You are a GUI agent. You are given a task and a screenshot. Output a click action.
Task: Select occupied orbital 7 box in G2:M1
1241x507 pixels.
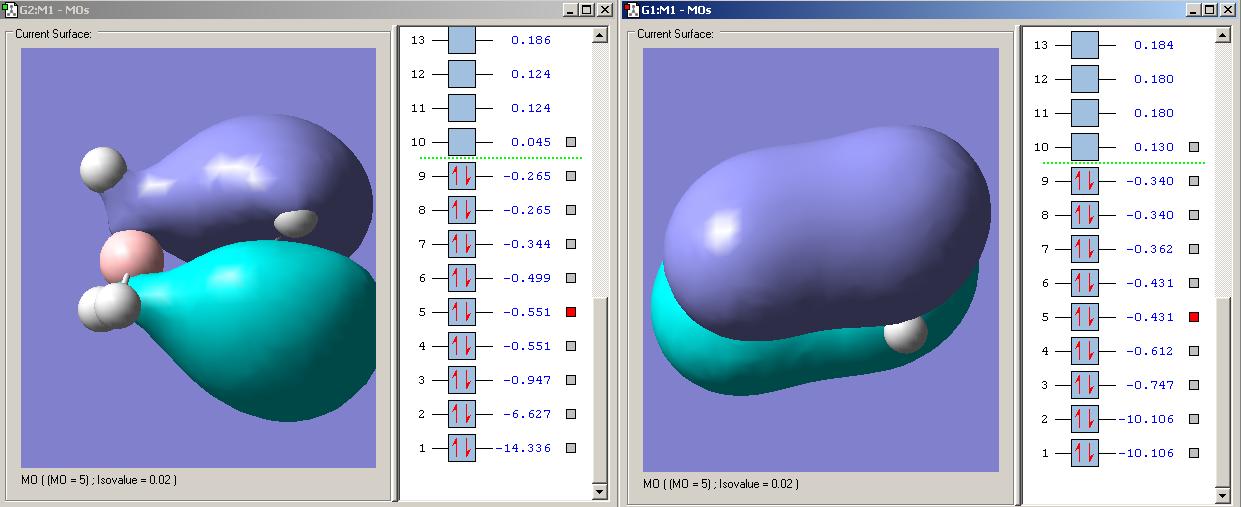tap(462, 244)
